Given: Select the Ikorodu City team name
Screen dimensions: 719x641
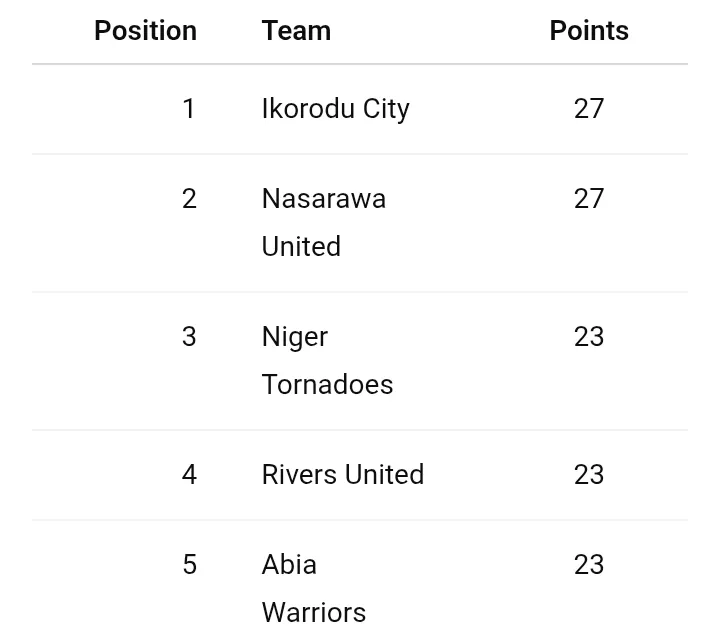Looking at the screenshot, I should point(335,109).
